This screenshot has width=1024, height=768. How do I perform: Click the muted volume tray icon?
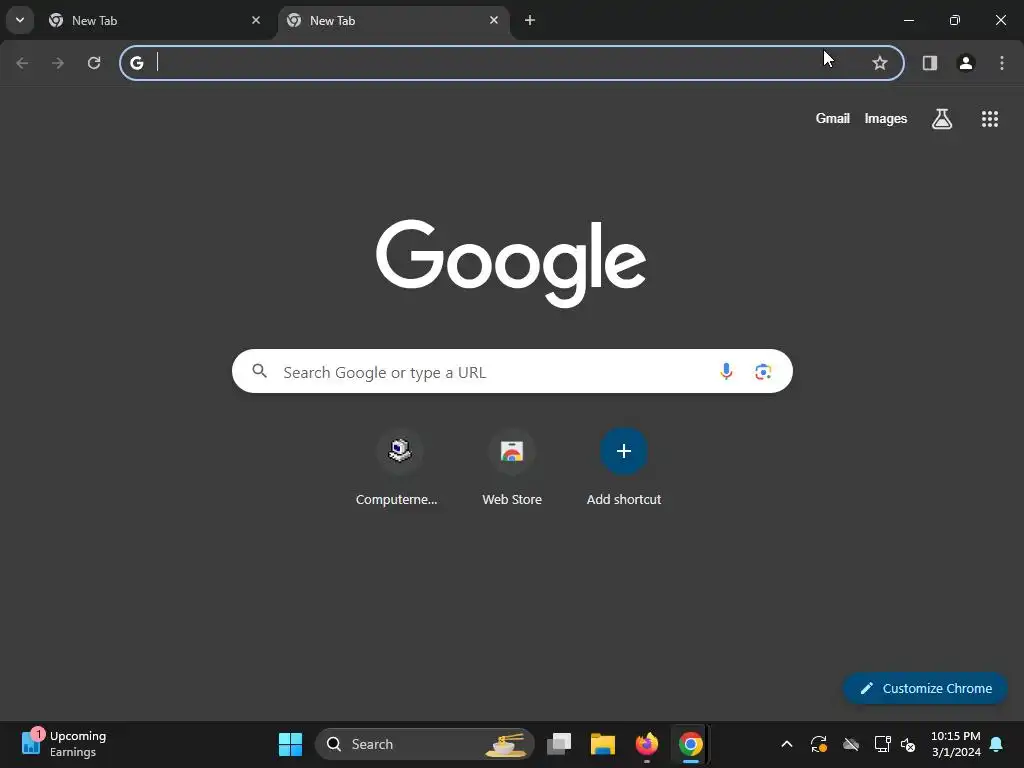[908, 744]
